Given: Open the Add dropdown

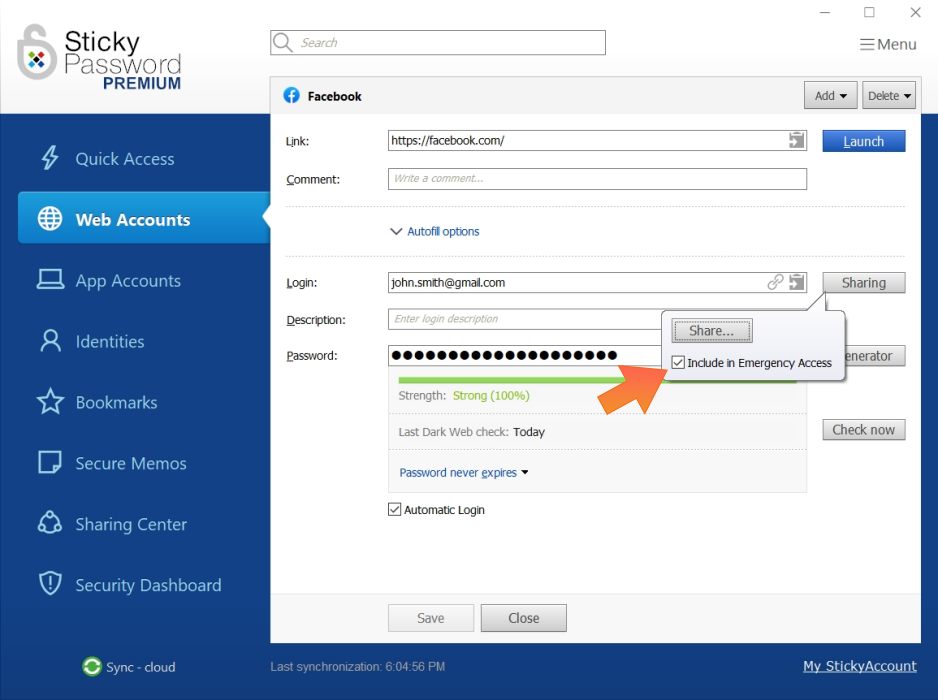Looking at the screenshot, I should tap(830, 96).
